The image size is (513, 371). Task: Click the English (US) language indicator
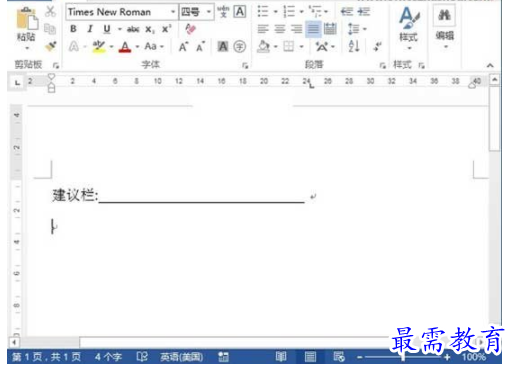[181, 357]
